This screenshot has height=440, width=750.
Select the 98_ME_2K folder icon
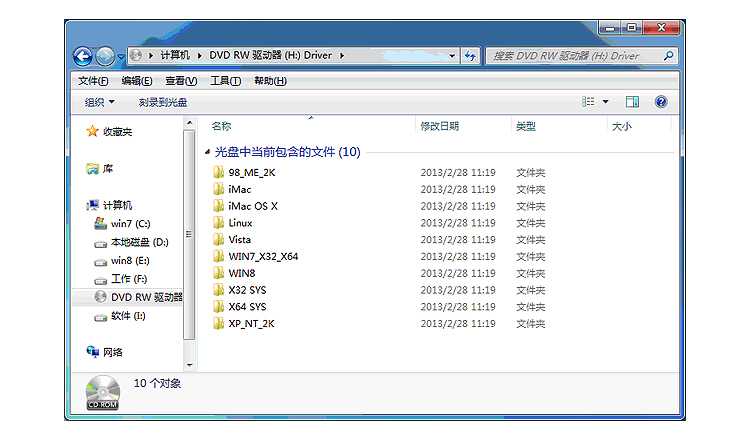point(219,172)
